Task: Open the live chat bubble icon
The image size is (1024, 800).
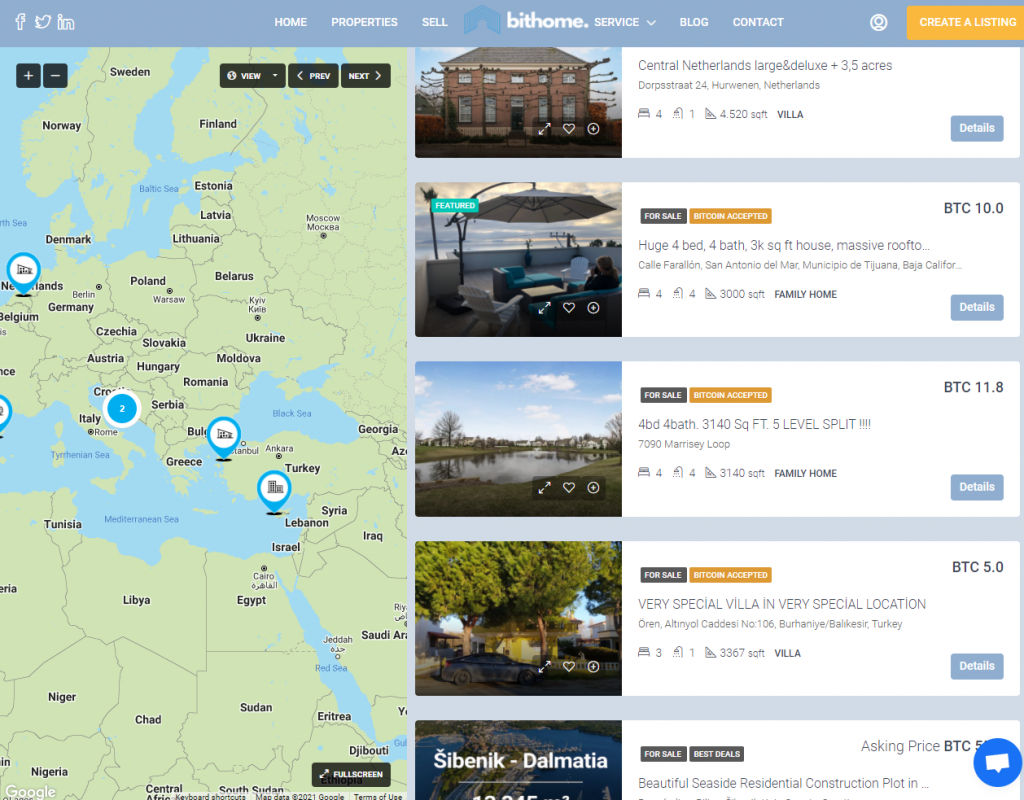Action: [997, 762]
